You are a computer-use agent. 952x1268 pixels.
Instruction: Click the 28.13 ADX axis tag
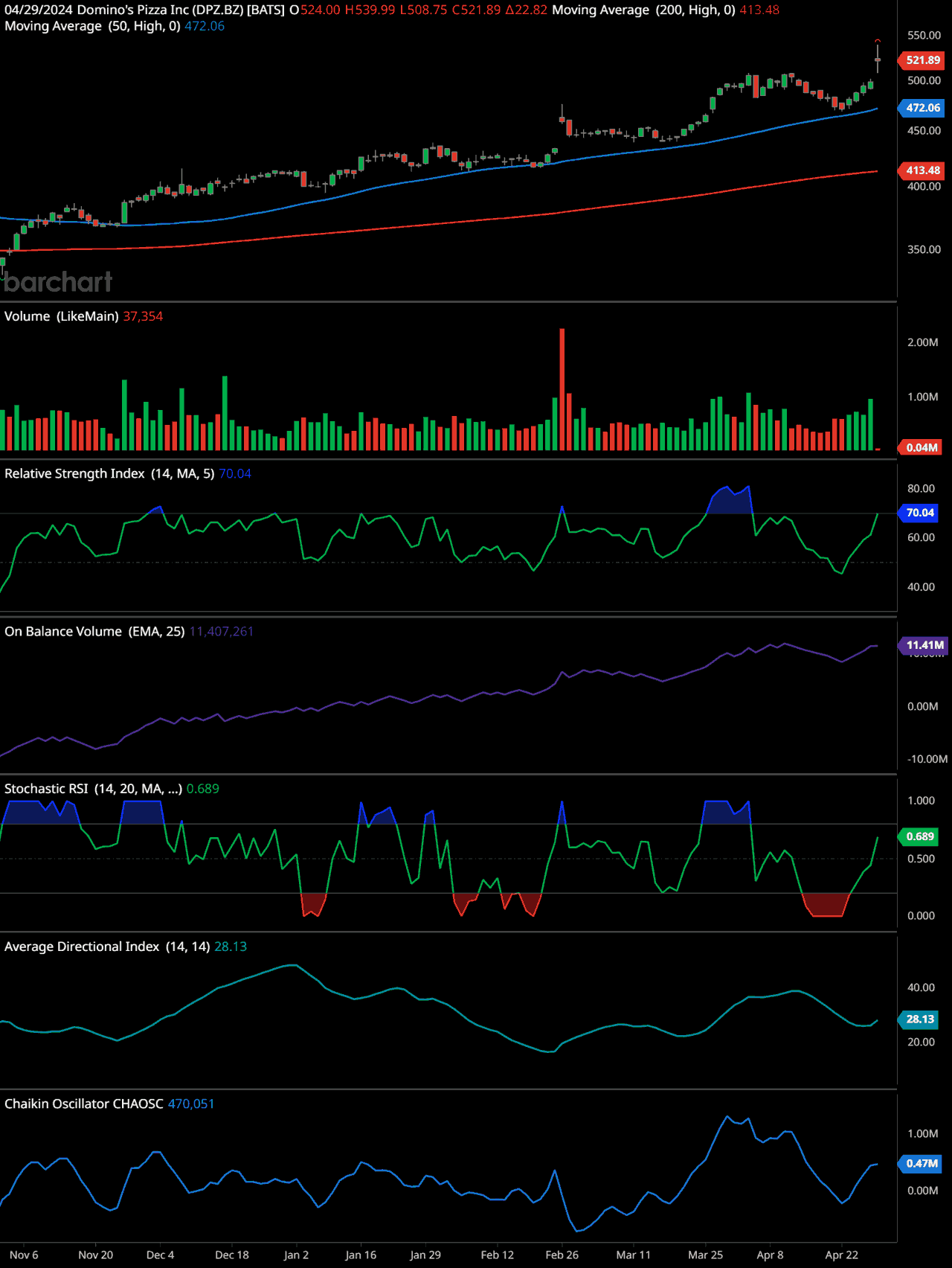point(920,1019)
